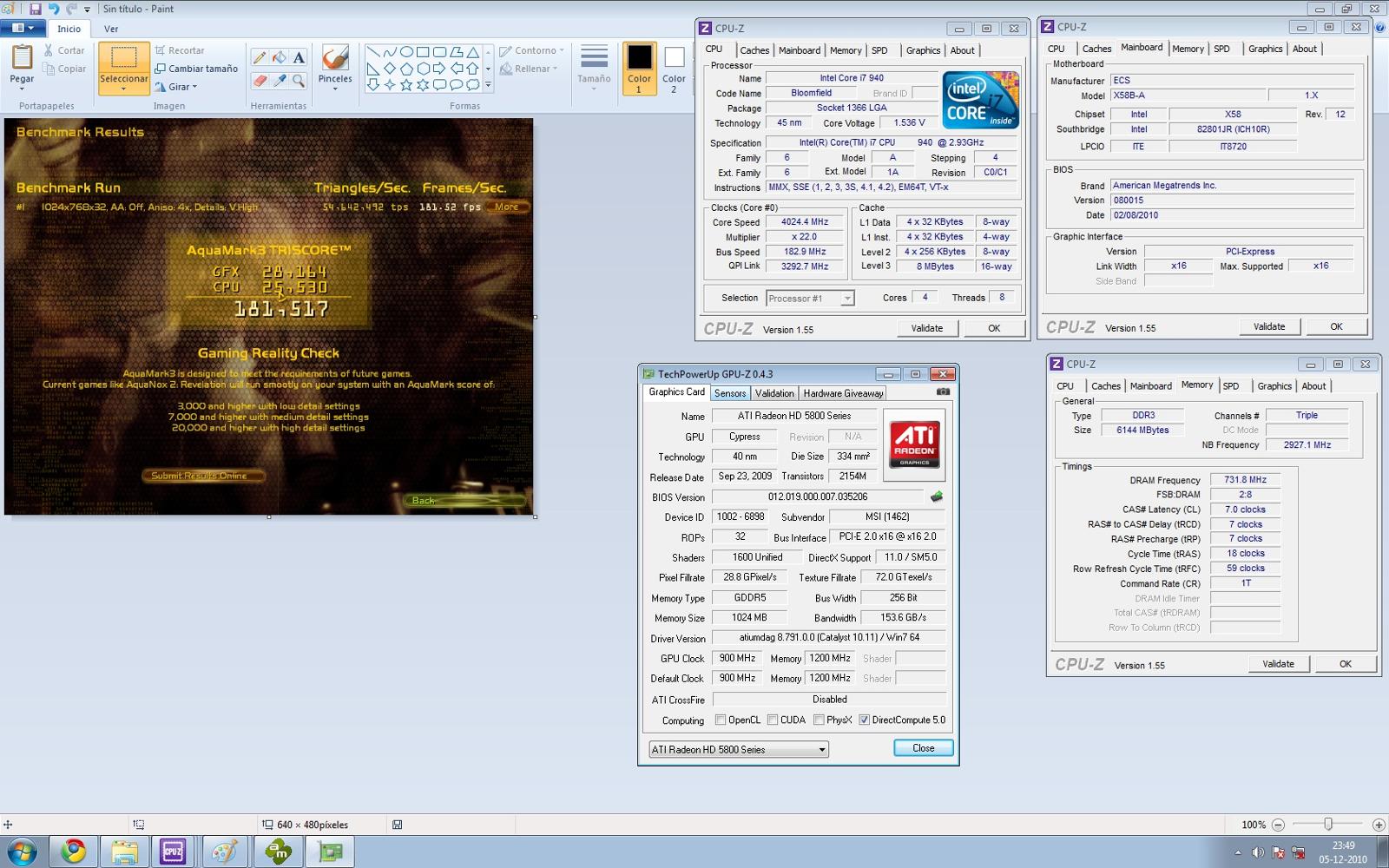
Task: Switch to the Ver tab in Paint
Action: pyautogui.click(x=111, y=29)
